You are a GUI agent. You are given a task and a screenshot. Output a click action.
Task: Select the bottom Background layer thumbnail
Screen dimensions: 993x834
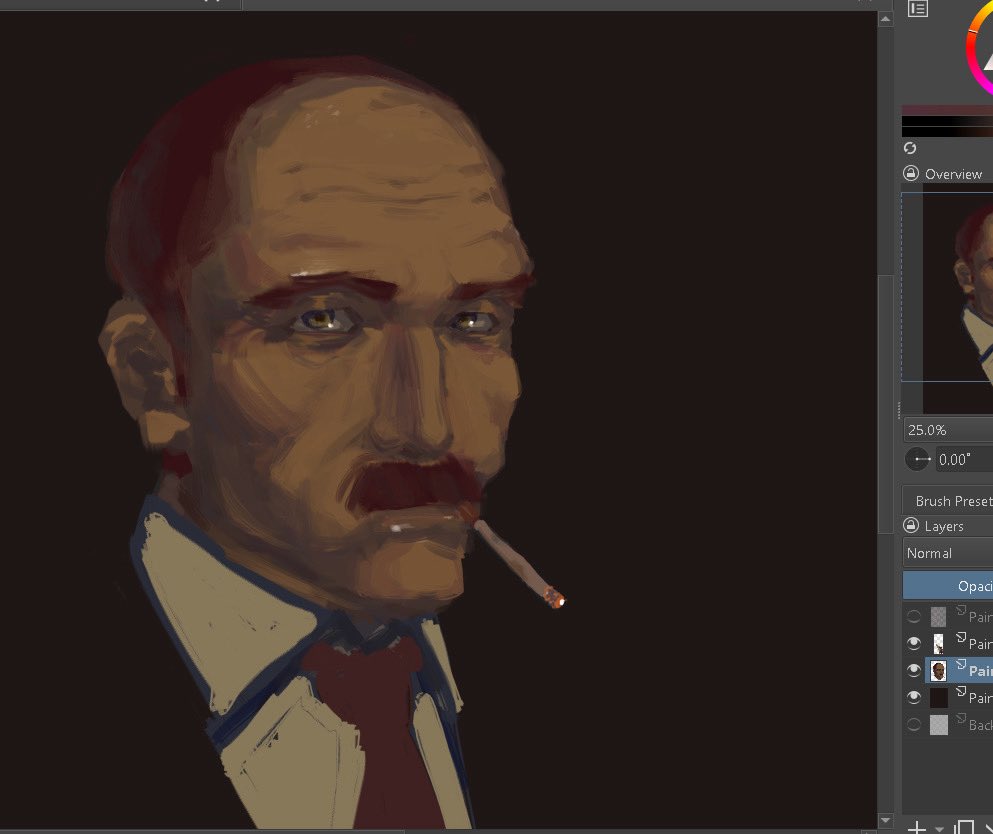click(x=939, y=725)
